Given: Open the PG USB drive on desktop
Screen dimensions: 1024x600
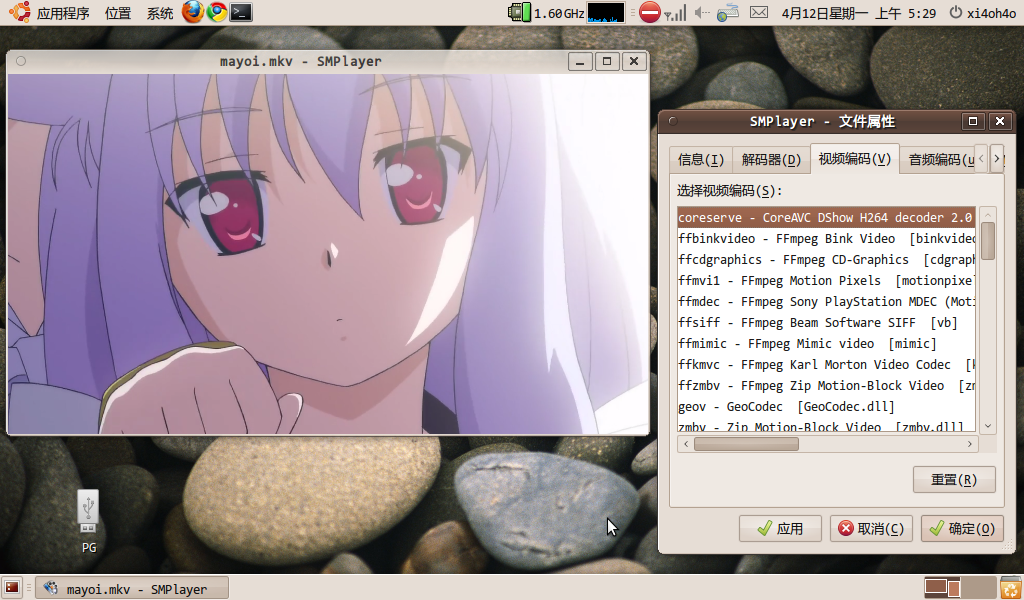Looking at the screenshot, I should [x=88, y=510].
